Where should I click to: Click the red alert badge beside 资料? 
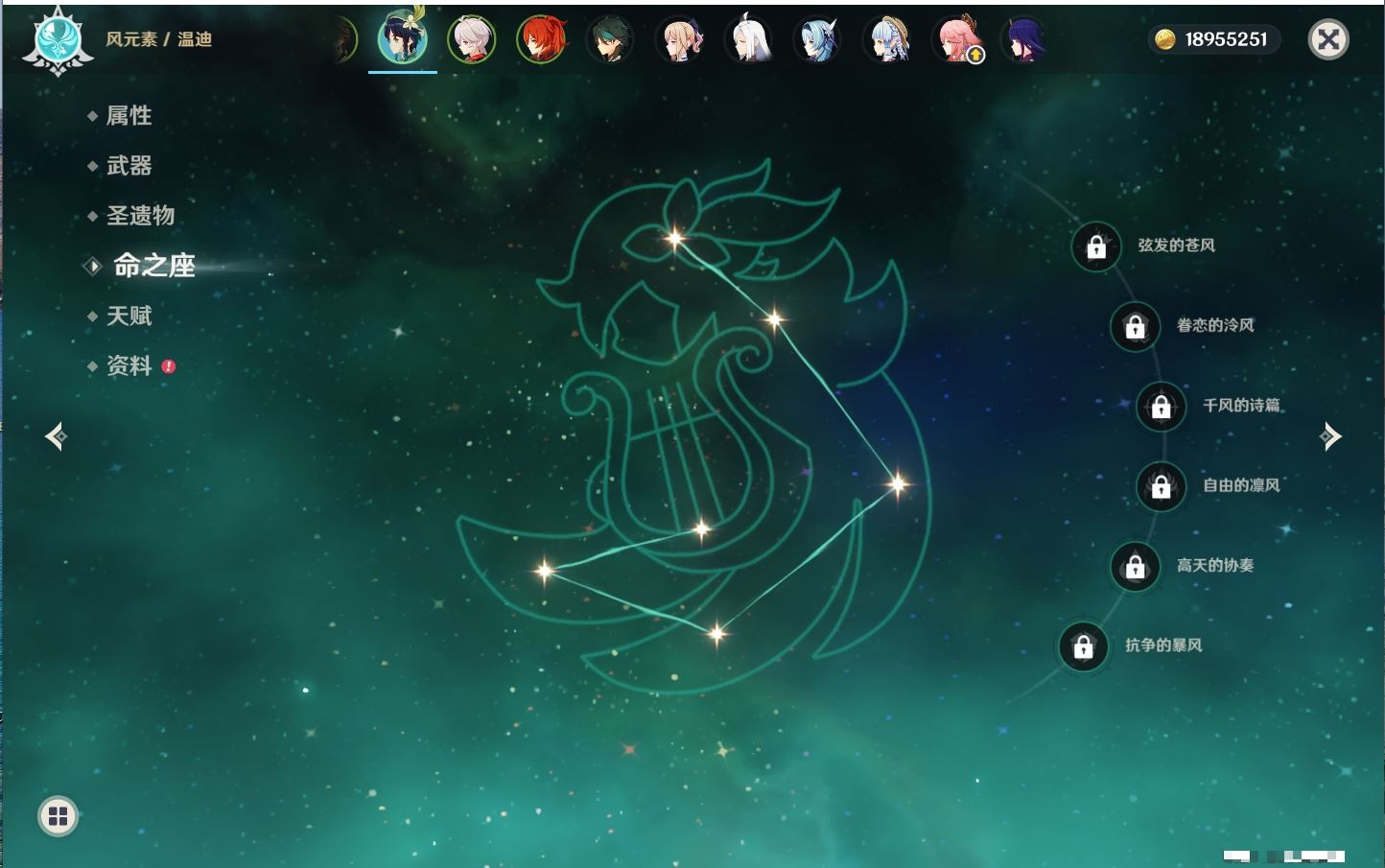pyautogui.click(x=169, y=366)
